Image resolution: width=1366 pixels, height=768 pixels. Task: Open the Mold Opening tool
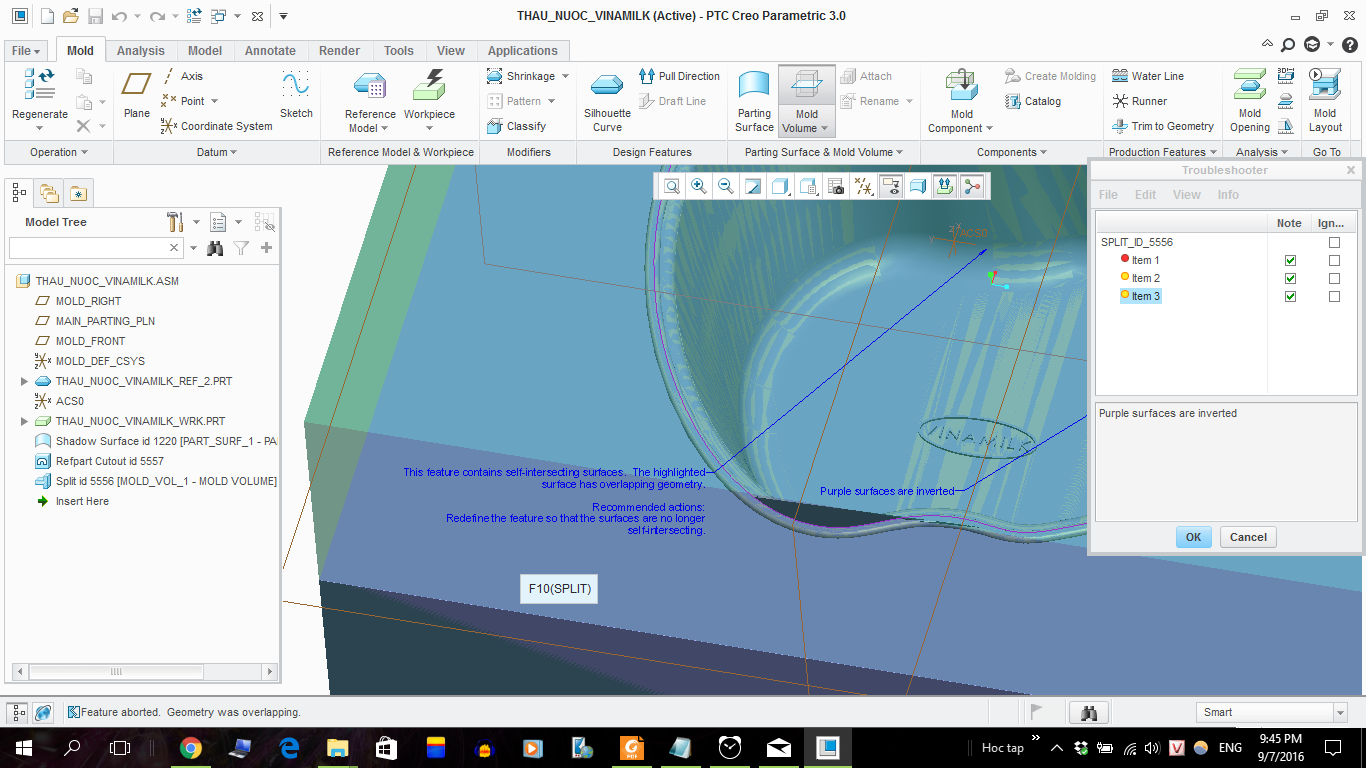pyautogui.click(x=1249, y=101)
